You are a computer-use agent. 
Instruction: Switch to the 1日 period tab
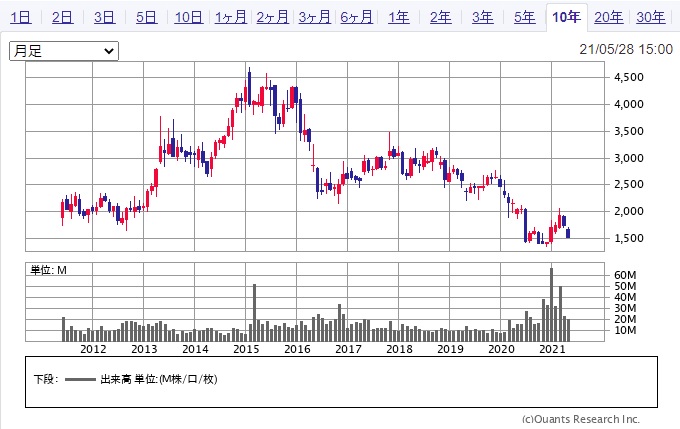pyautogui.click(x=21, y=17)
